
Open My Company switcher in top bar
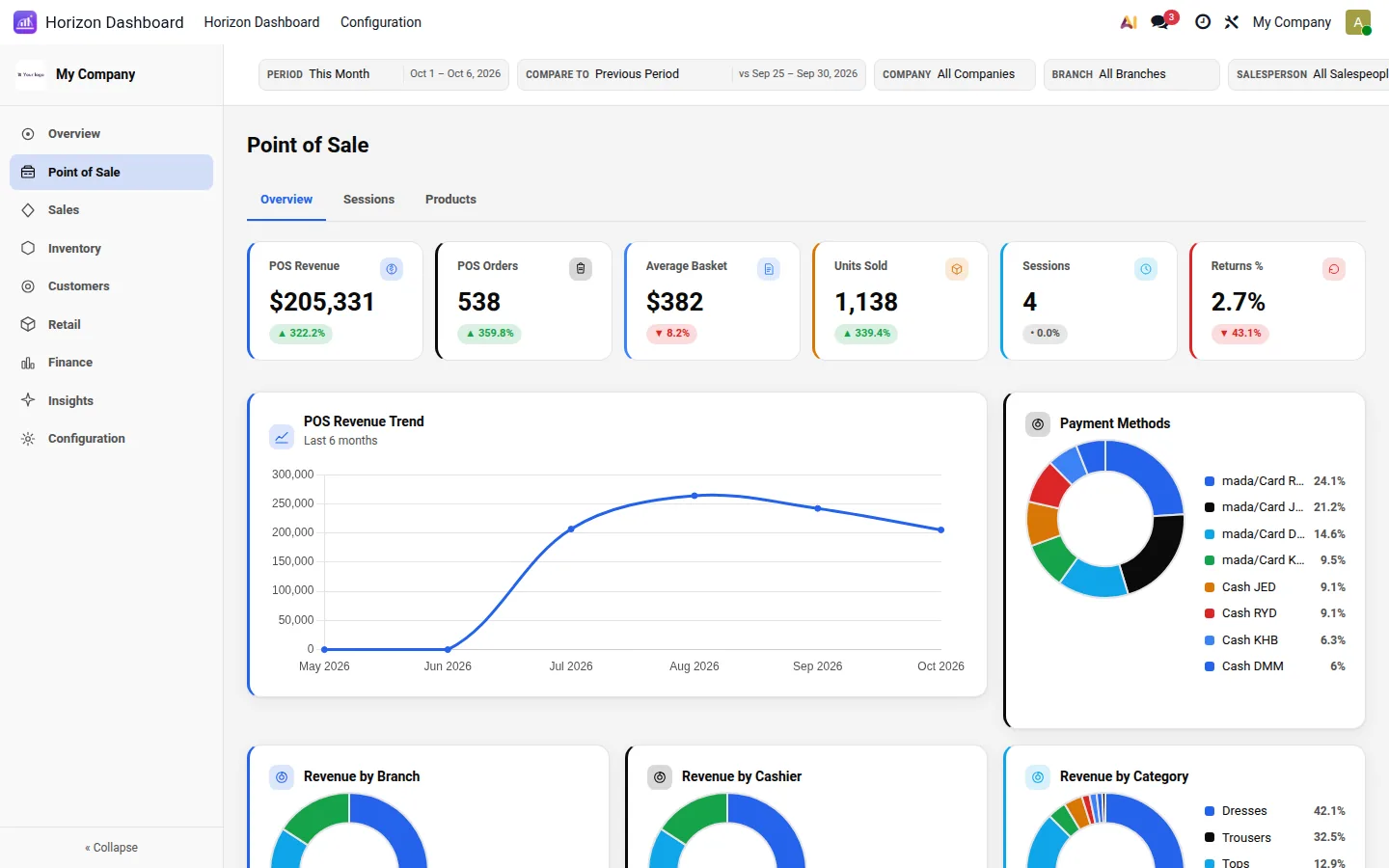coord(1292,22)
